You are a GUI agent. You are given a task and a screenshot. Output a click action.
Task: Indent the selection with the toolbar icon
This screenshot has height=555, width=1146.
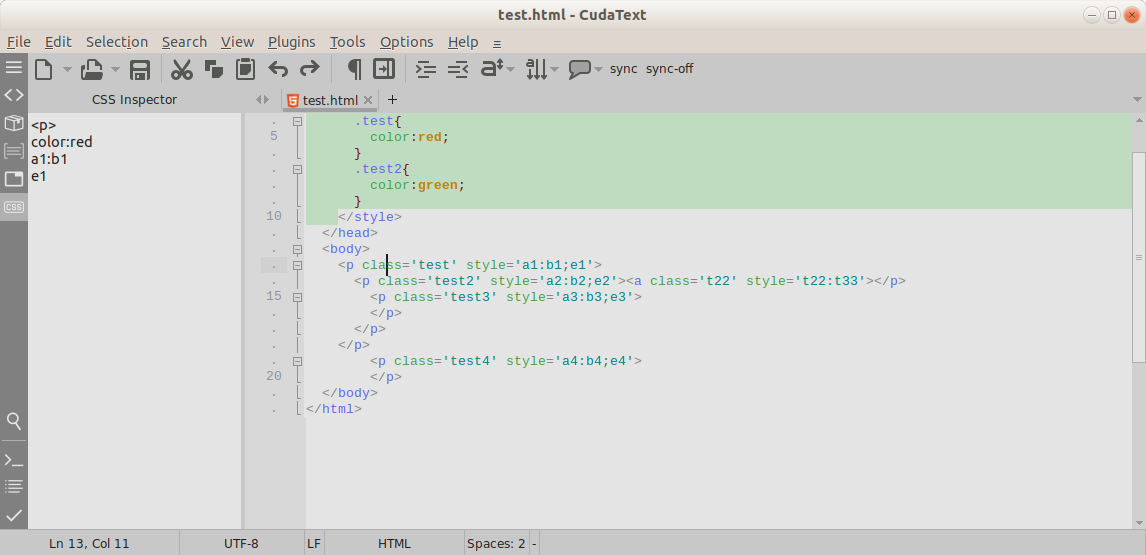tap(426, 69)
